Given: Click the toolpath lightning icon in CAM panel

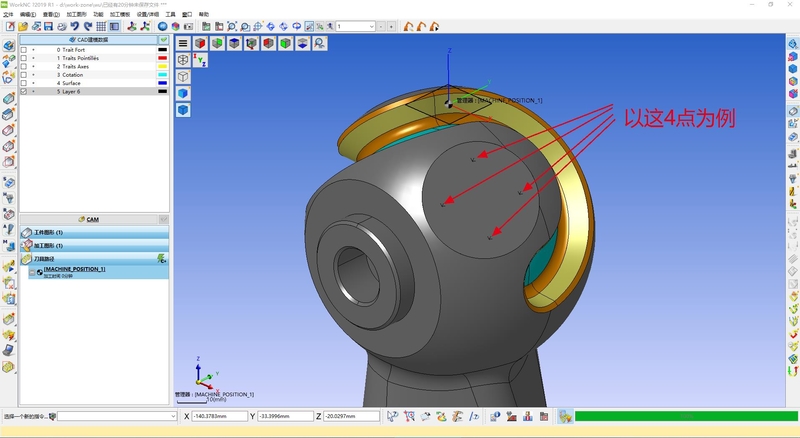Looking at the screenshot, I should pyautogui.click(x=161, y=257).
